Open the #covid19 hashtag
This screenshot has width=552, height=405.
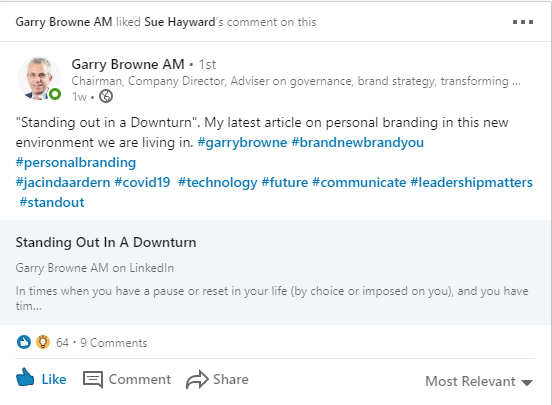142,182
